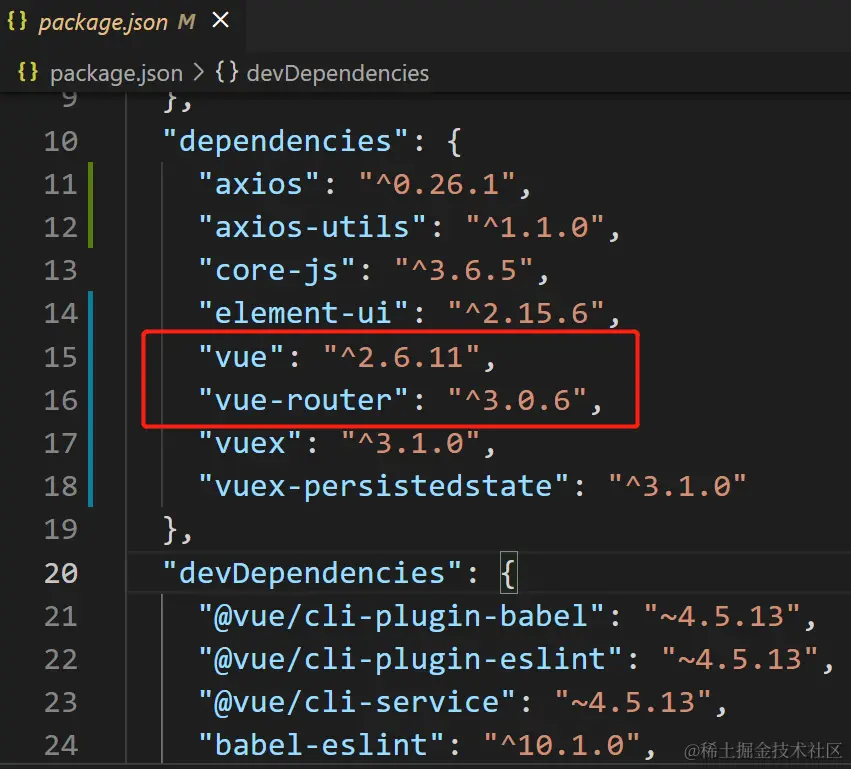
Task: Click line number 10 in gutter
Action: [61, 142]
